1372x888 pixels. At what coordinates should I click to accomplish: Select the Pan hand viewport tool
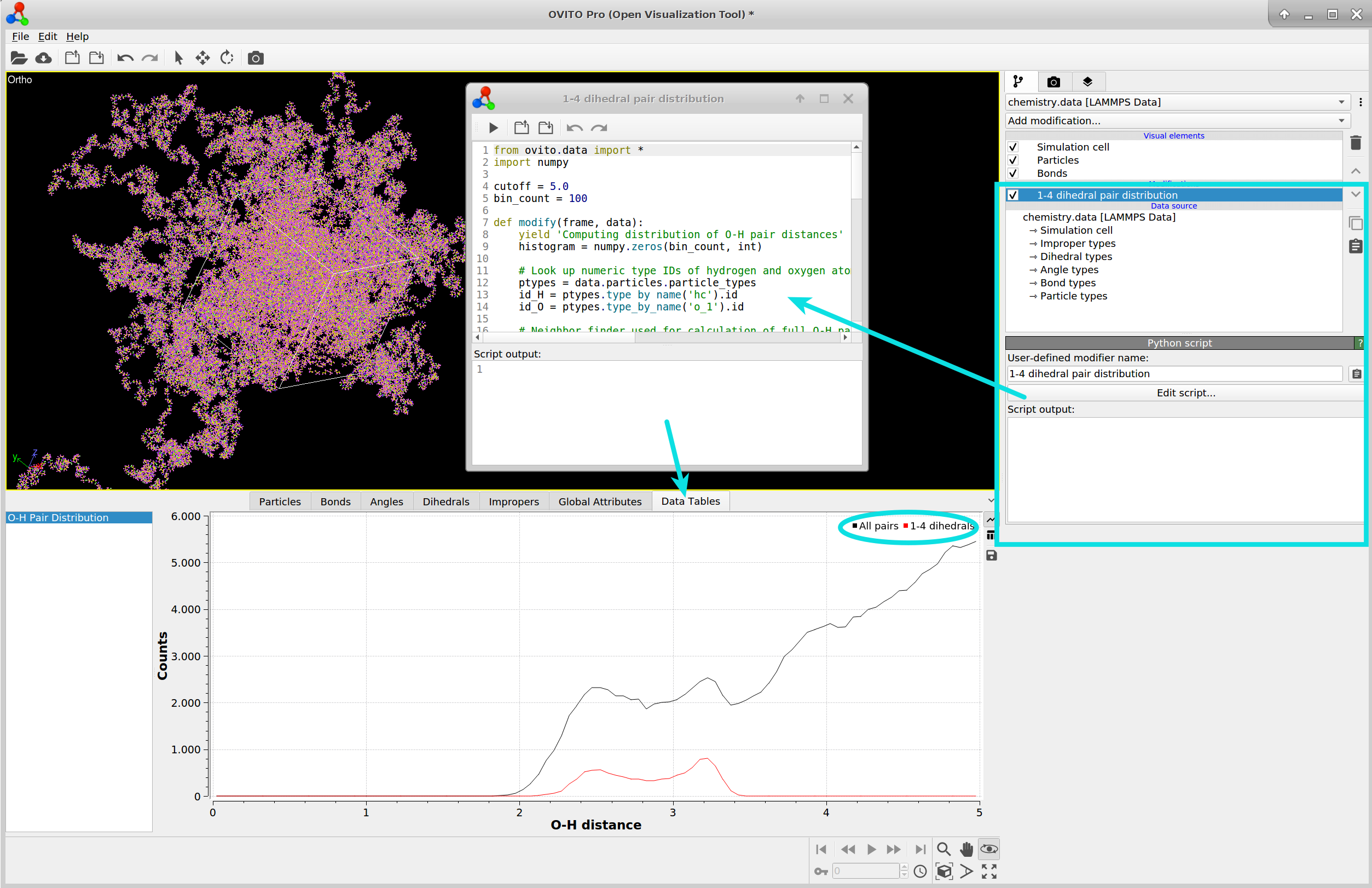(966, 849)
